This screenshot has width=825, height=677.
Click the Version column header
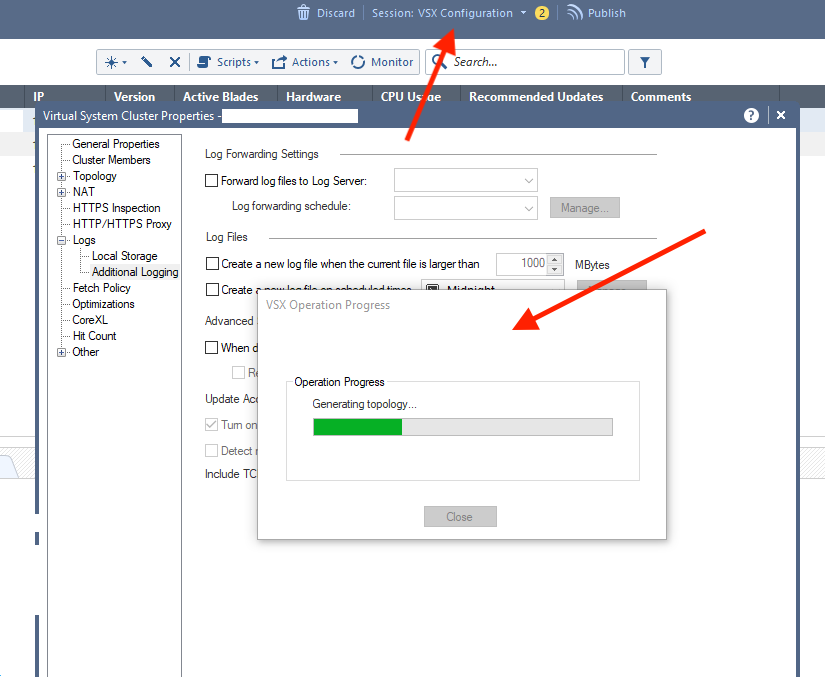point(135,96)
